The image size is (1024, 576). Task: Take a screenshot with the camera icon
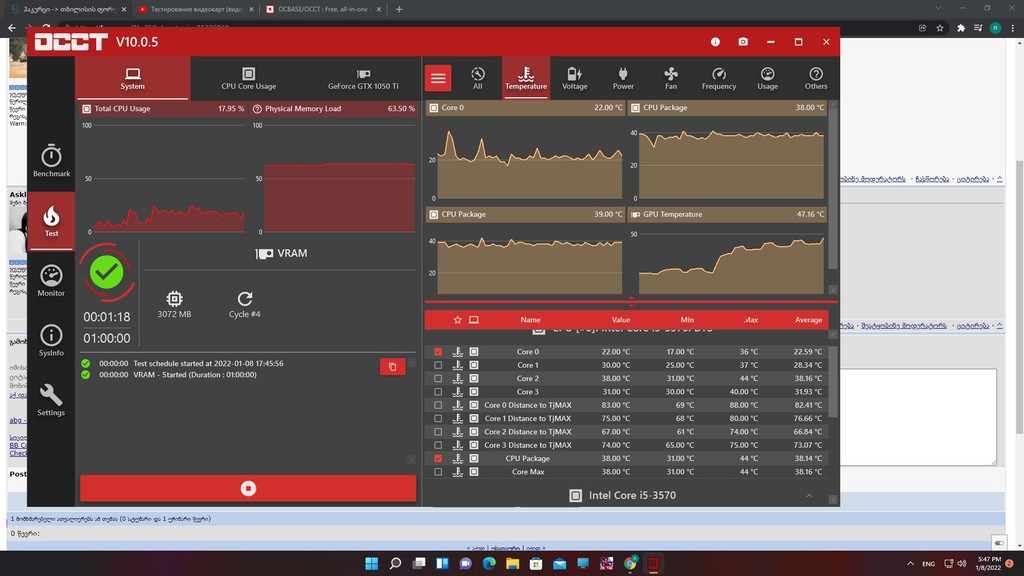point(743,42)
